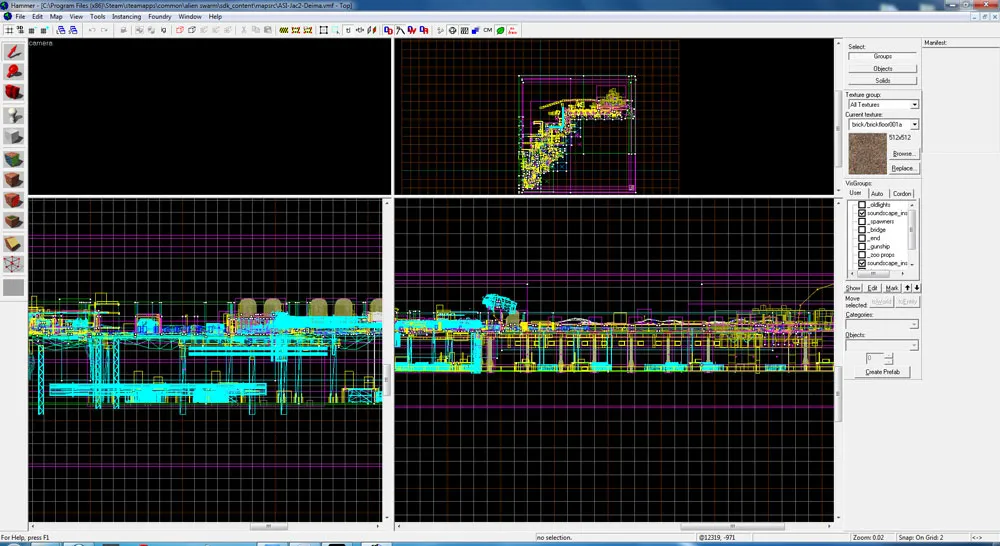Open the Categories dropdown
Image resolution: width=1000 pixels, height=546 pixels.
[914, 324]
